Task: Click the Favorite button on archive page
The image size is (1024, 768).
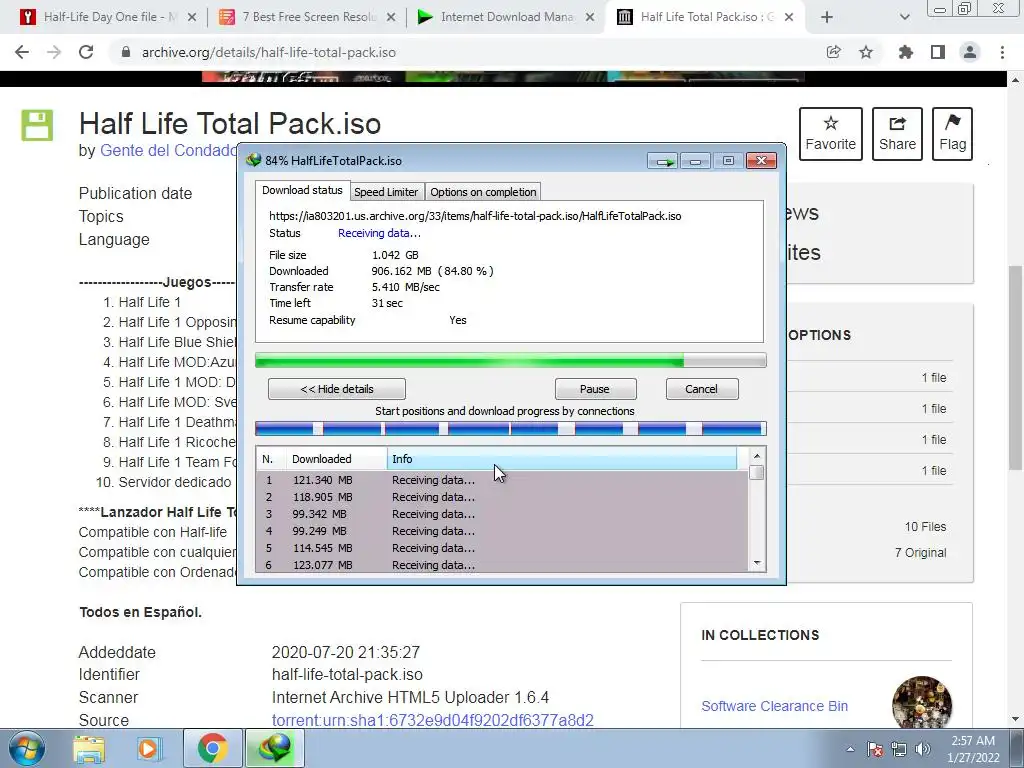Action: pyautogui.click(x=831, y=134)
